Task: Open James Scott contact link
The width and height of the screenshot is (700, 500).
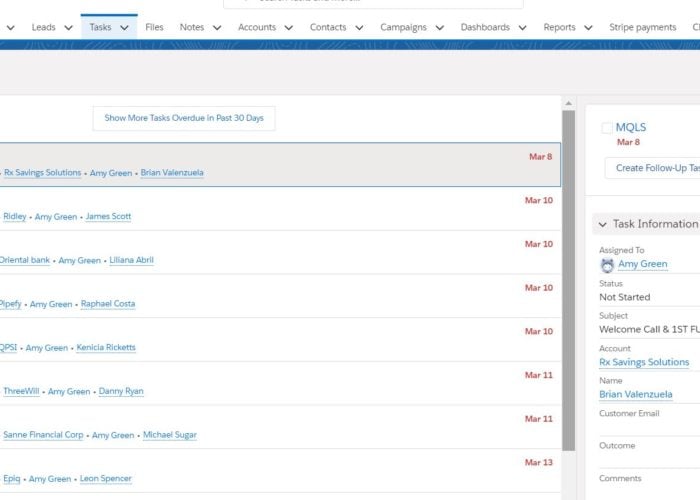Action: [108, 217]
